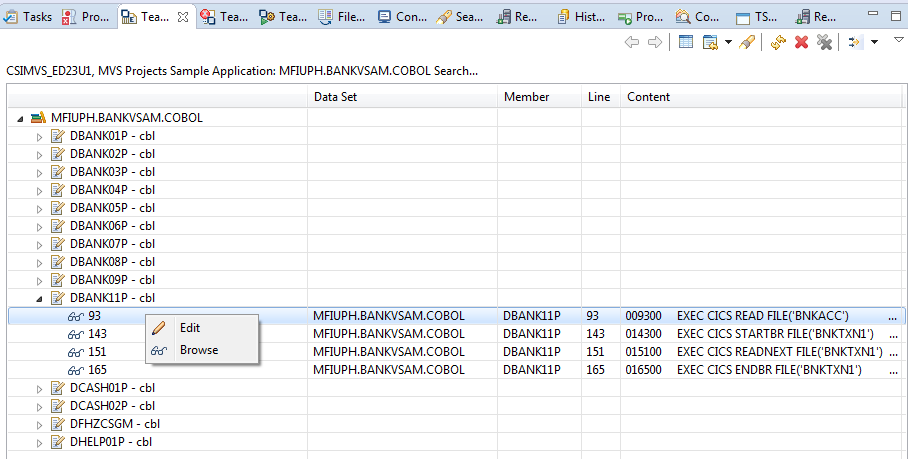Open the Con... tab
Image resolution: width=908 pixels, height=459 pixels.
pos(402,17)
